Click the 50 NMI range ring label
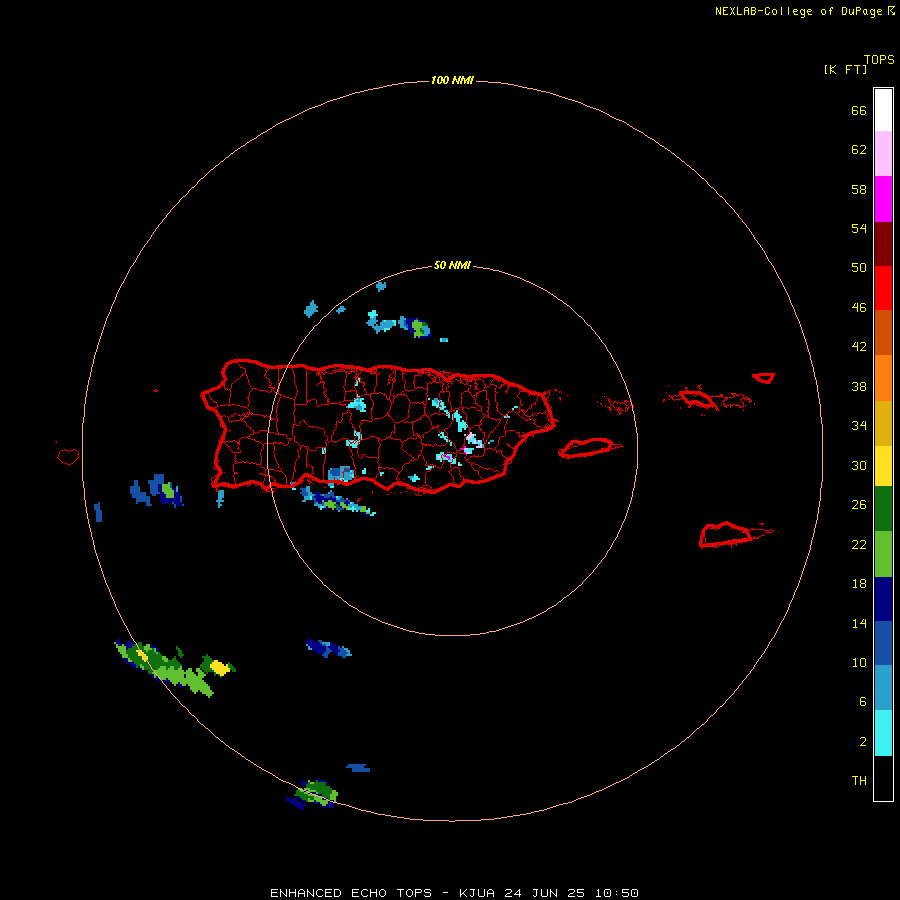The height and width of the screenshot is (900, 900). pos(452,265)
